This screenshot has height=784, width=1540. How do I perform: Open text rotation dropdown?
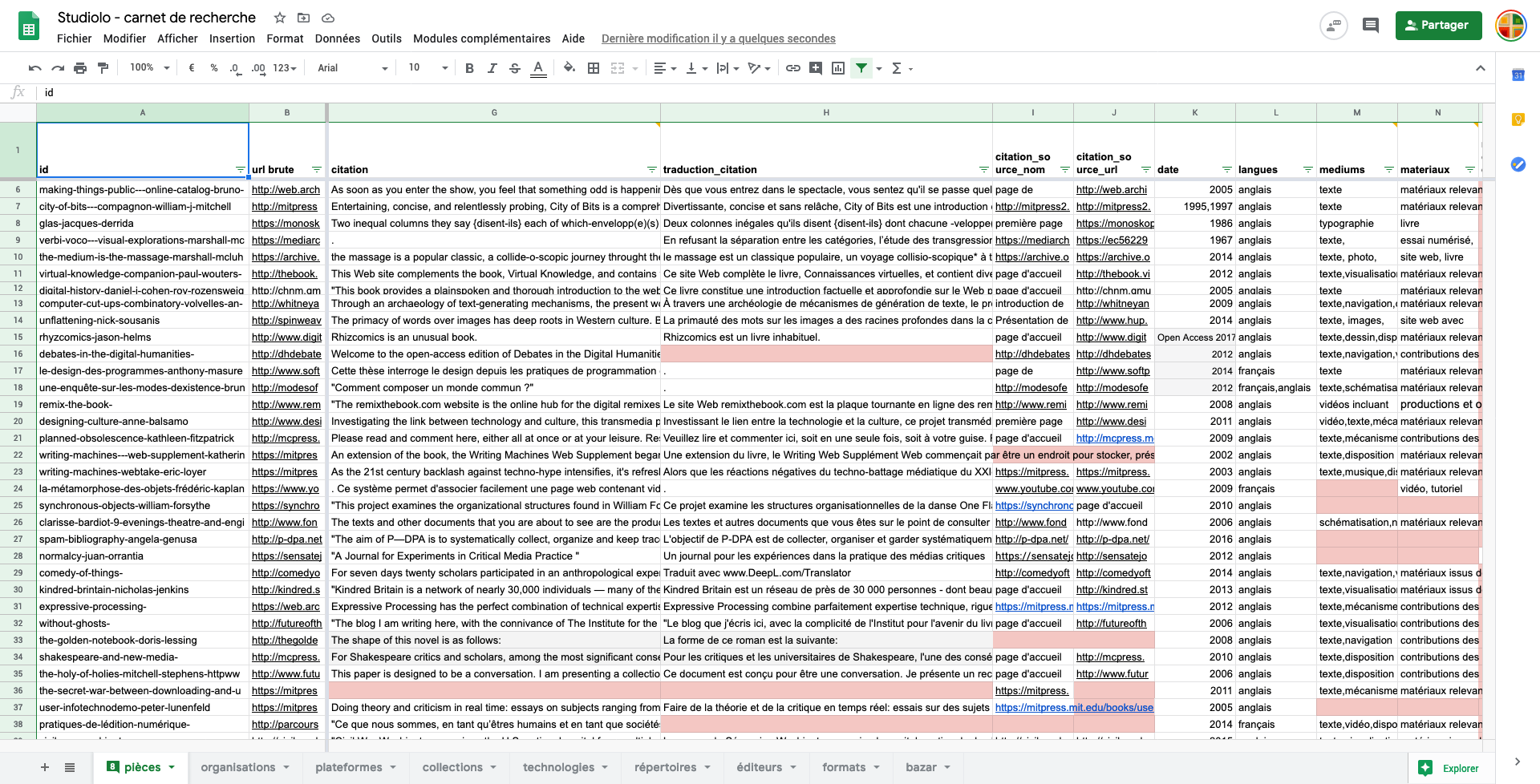759,68
